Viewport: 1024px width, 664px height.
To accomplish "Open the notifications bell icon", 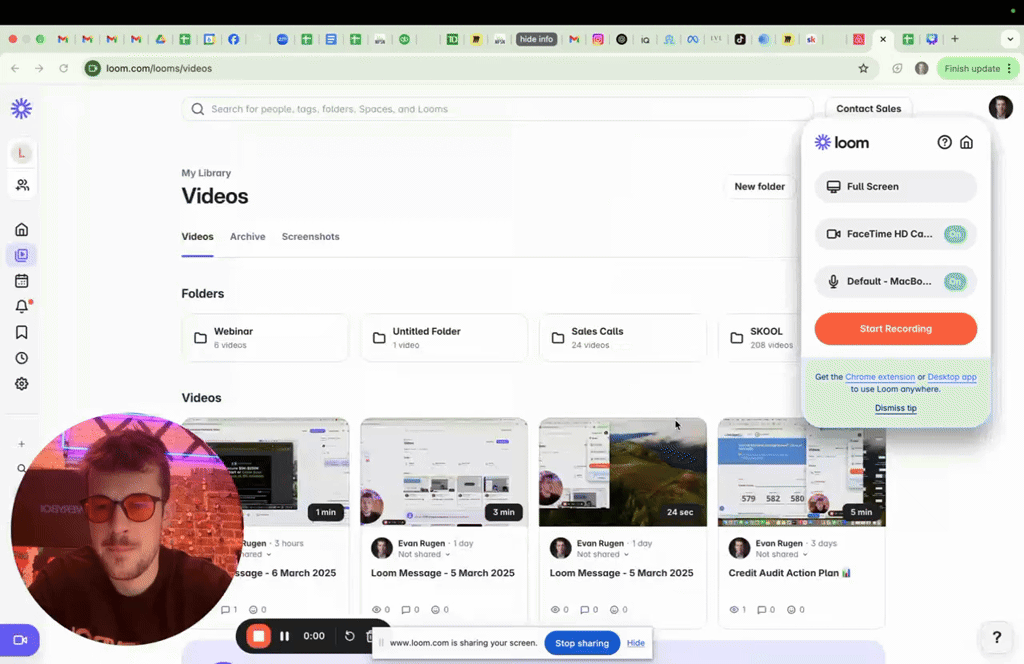I will click(x=22, y=306).
